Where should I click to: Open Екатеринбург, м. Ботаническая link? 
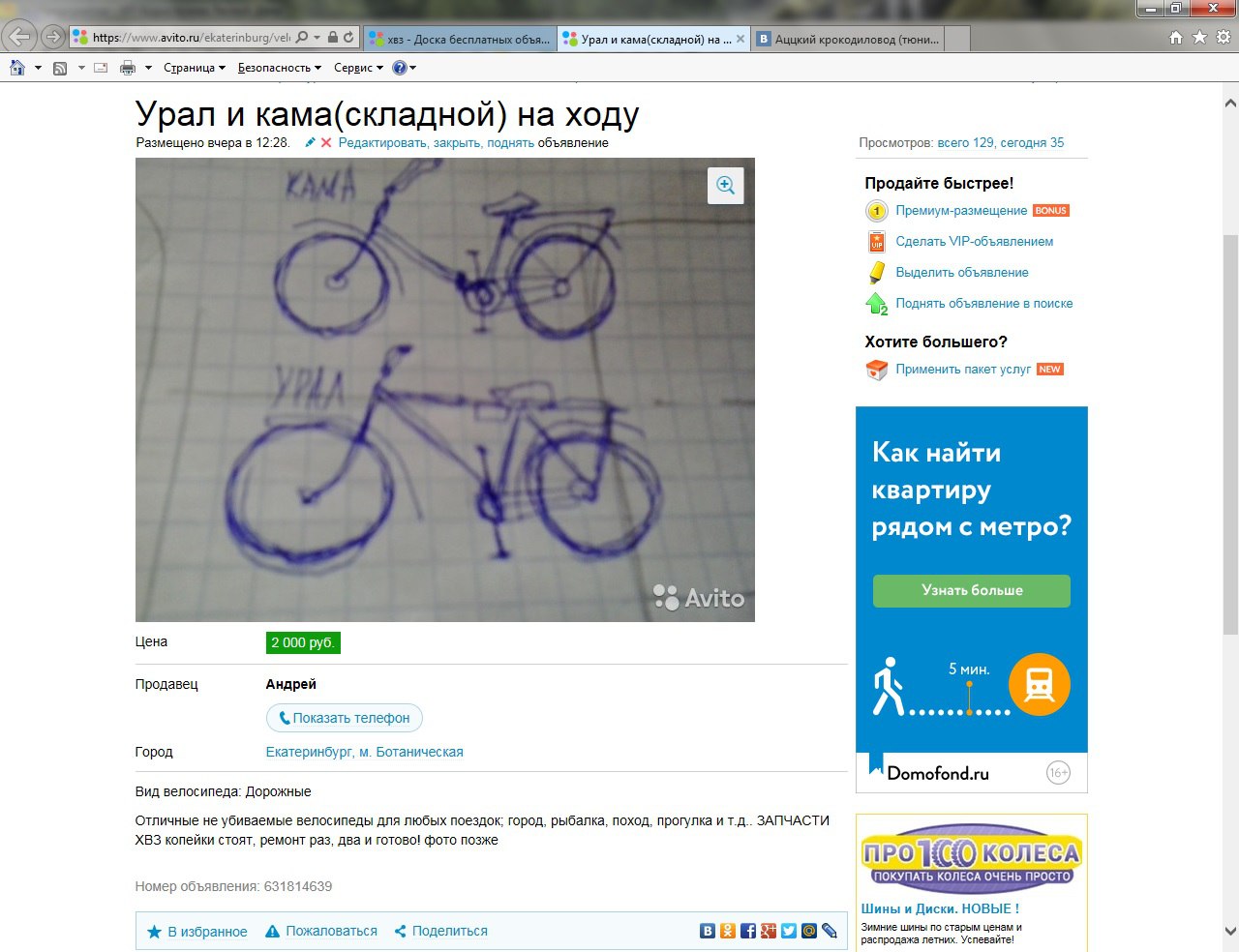click(x=364, y=752)
